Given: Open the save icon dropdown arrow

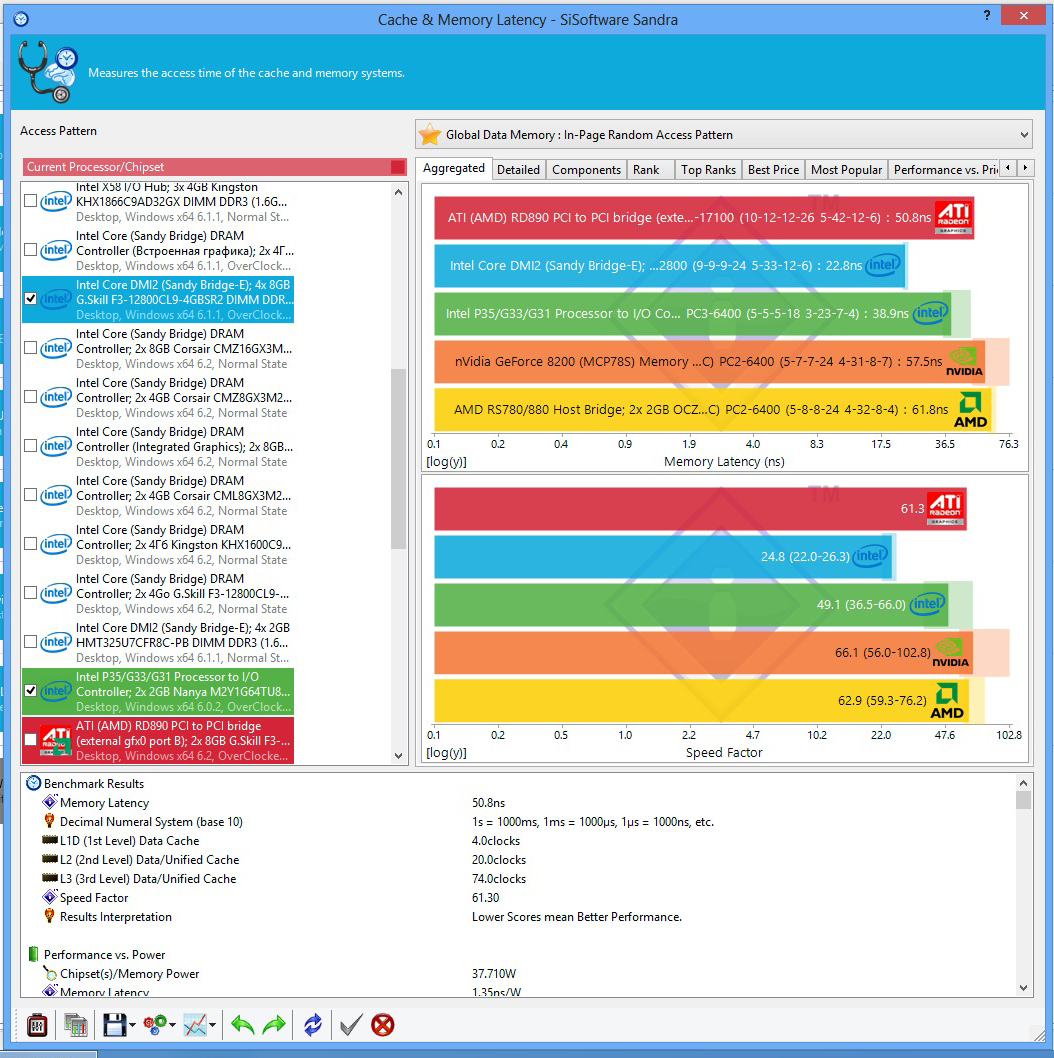Looking at the screenshot, I should (x=132, y=1026).
